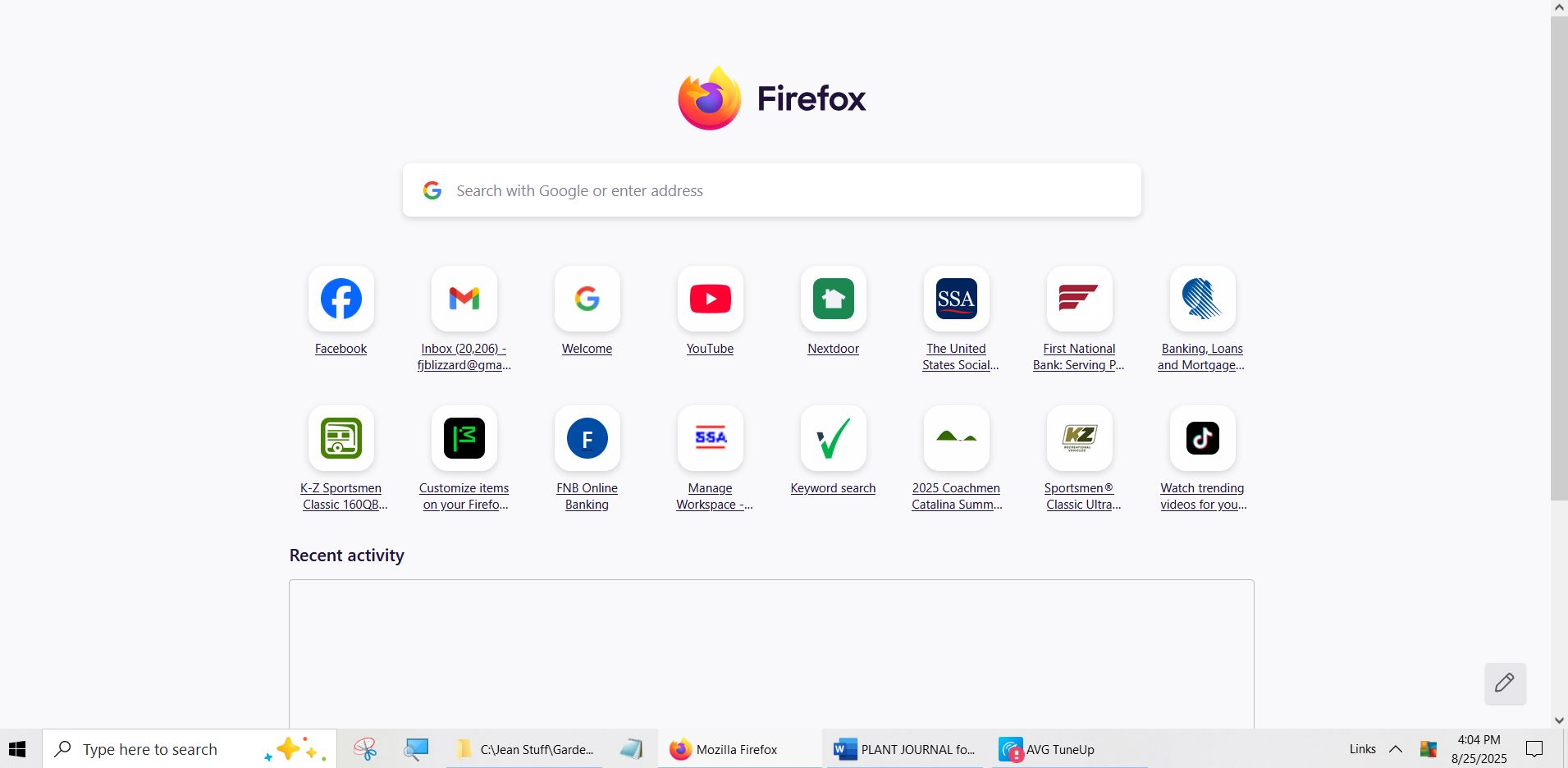Switch to the AVG TuneUp taskbar window
The height and width of the screenshot is (768, 1568).
pyautogui.click(x=1070, y=749)
